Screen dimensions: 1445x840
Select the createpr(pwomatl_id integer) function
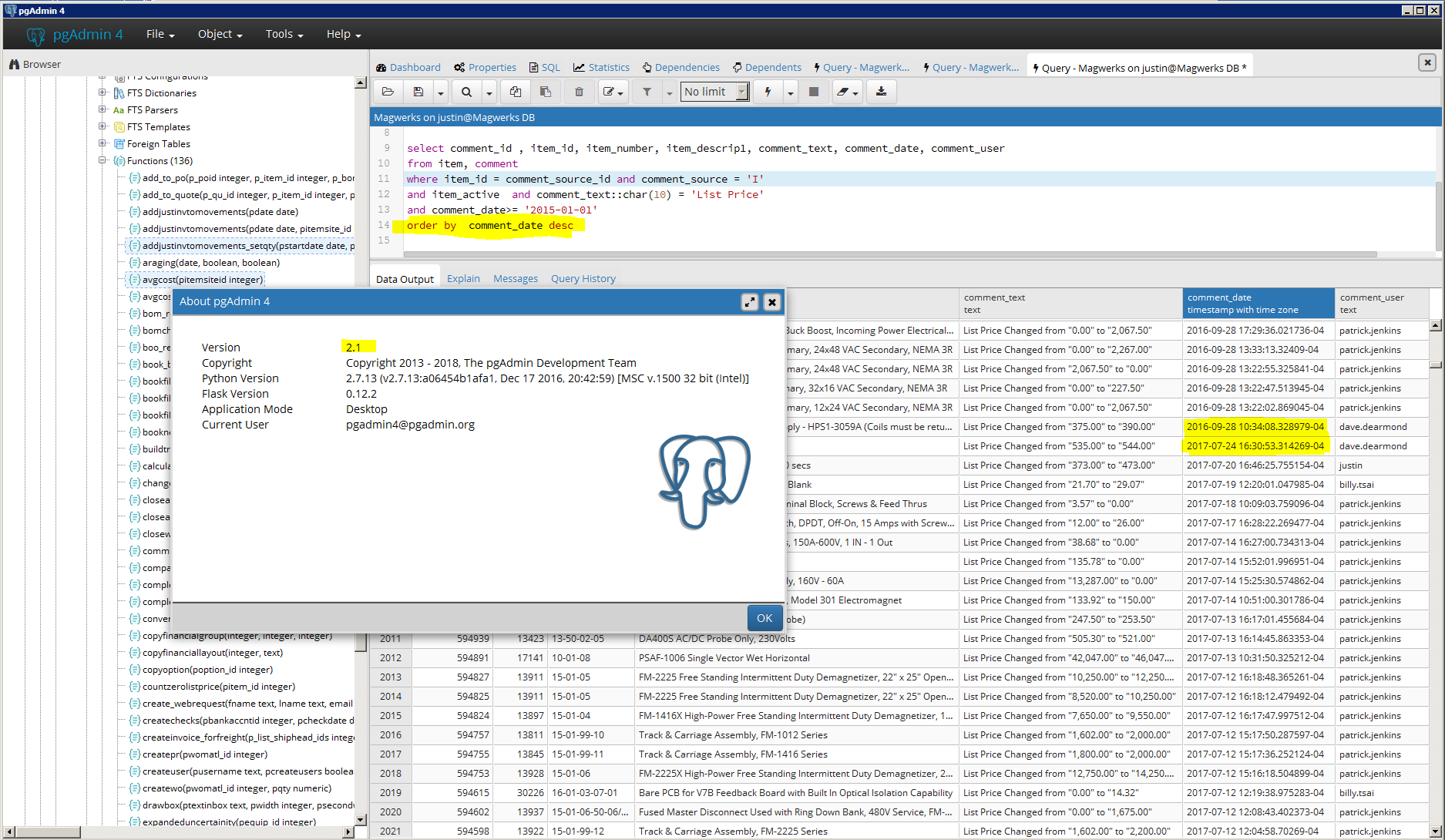tap(204, 754)
